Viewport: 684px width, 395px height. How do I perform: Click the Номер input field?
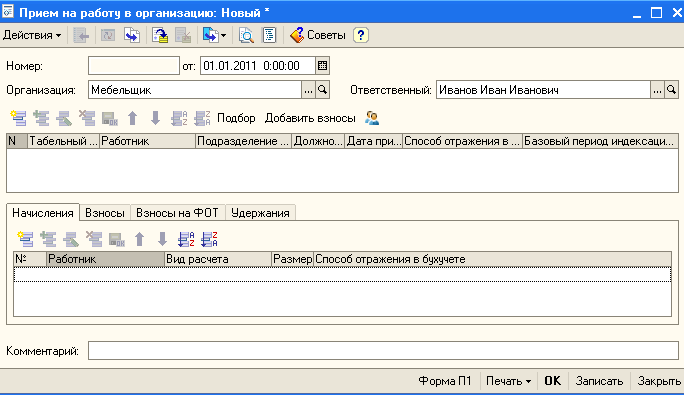pyautogui.click(x=134, y=66)
